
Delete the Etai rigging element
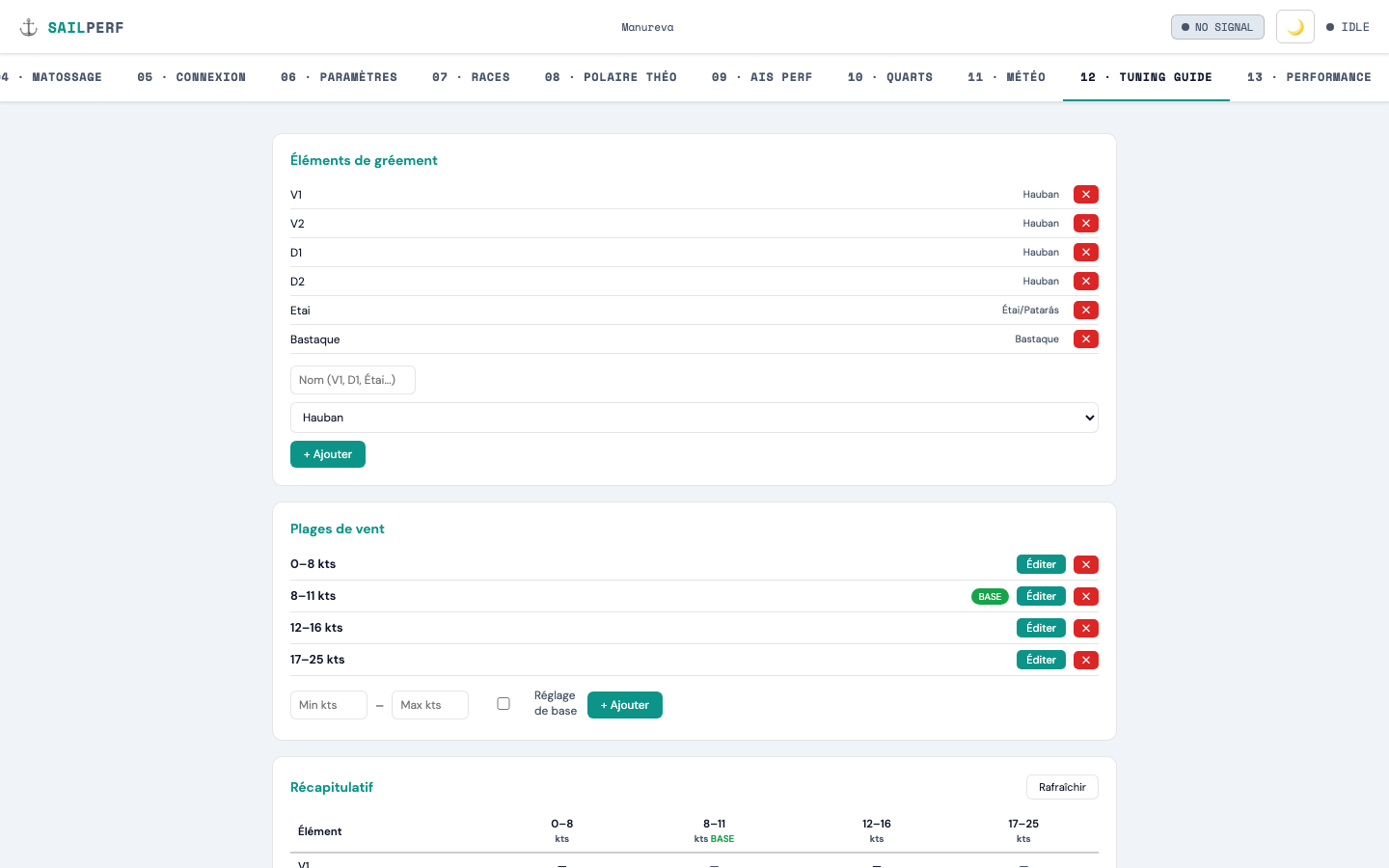[x=1086, y=311]
